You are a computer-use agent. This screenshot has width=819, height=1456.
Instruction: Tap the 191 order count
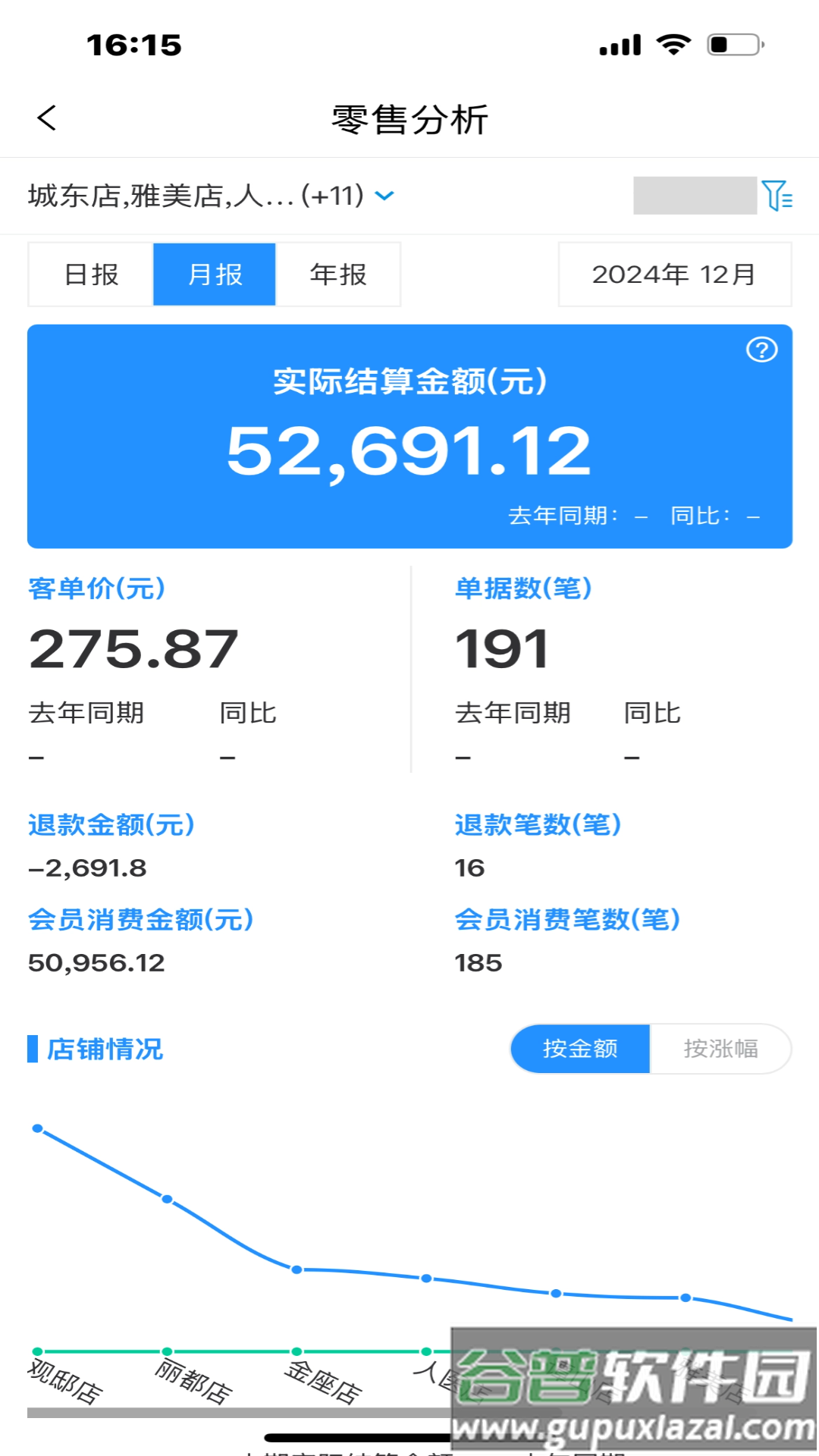501,650
